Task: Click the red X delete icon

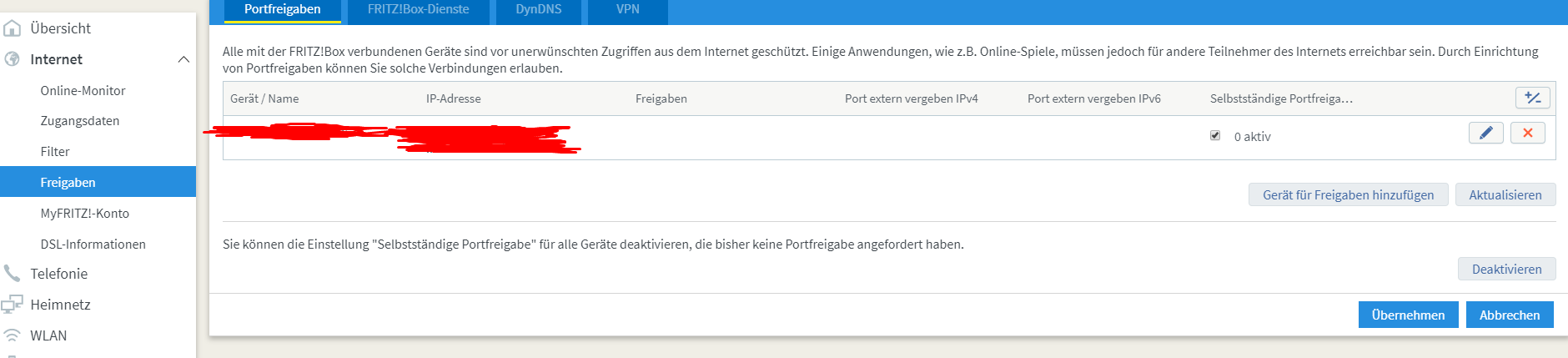Action: 1527,133
